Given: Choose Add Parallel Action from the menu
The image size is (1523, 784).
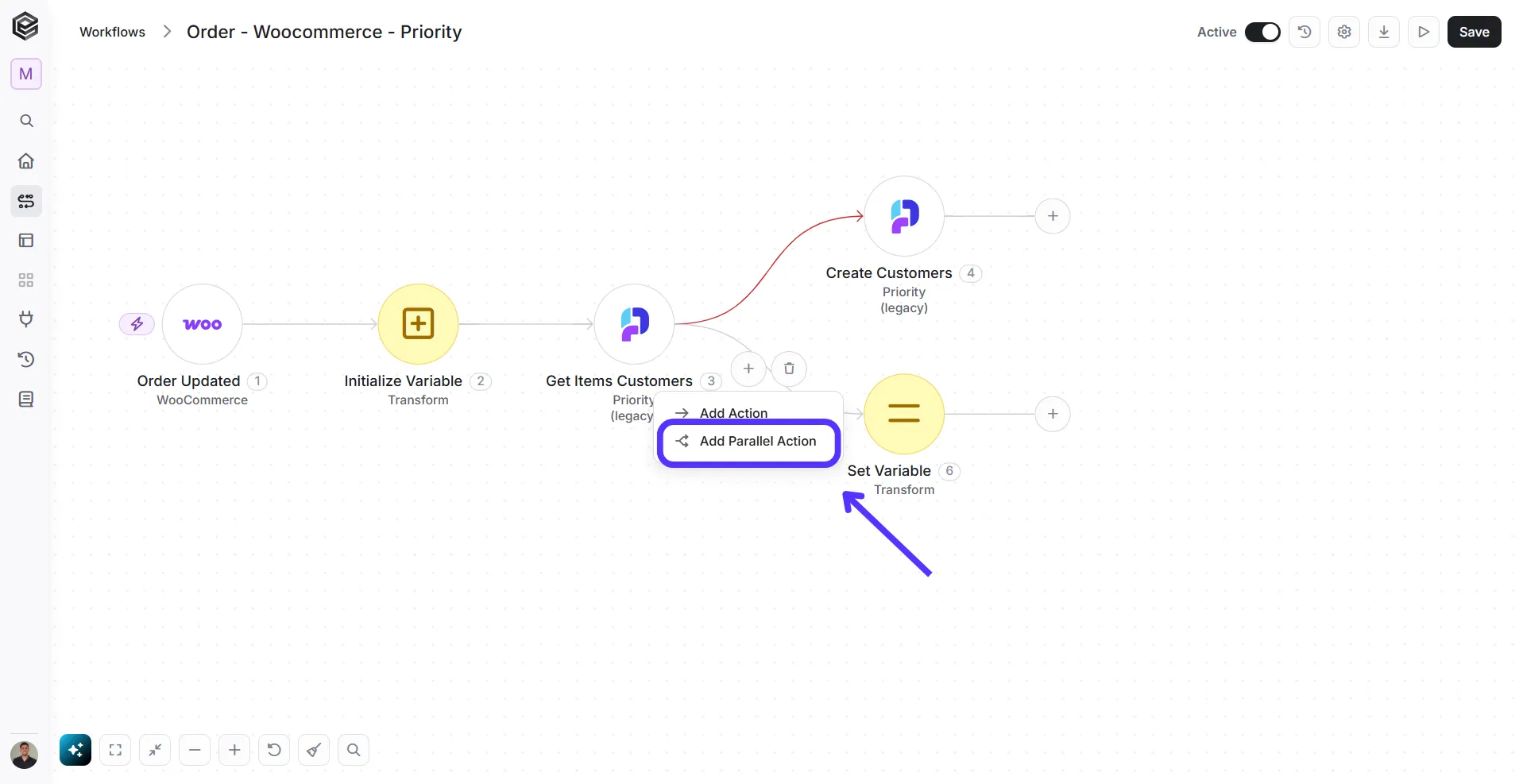Looking at the screenshot, I should (x=748, y=442).
